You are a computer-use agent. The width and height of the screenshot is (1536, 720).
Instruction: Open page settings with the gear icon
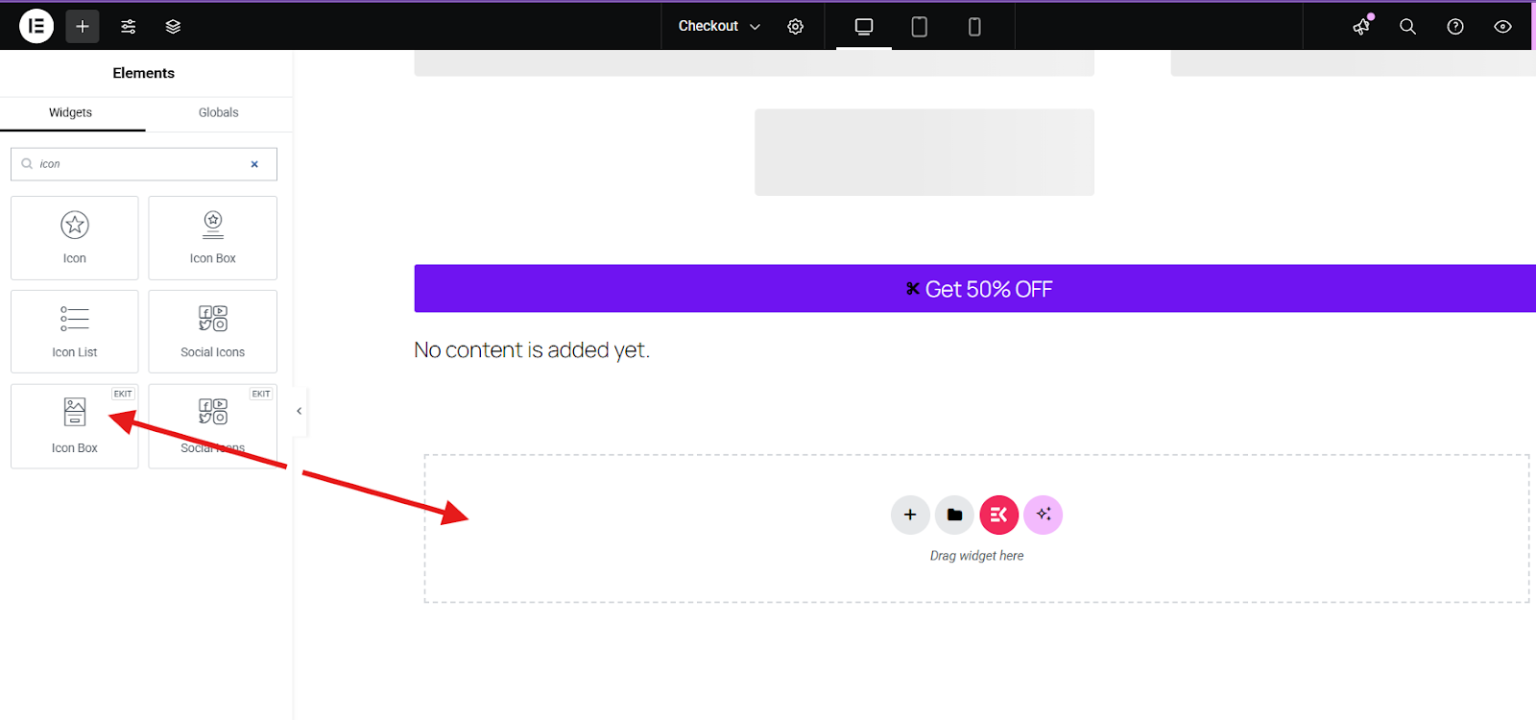(x=795, y=26)
